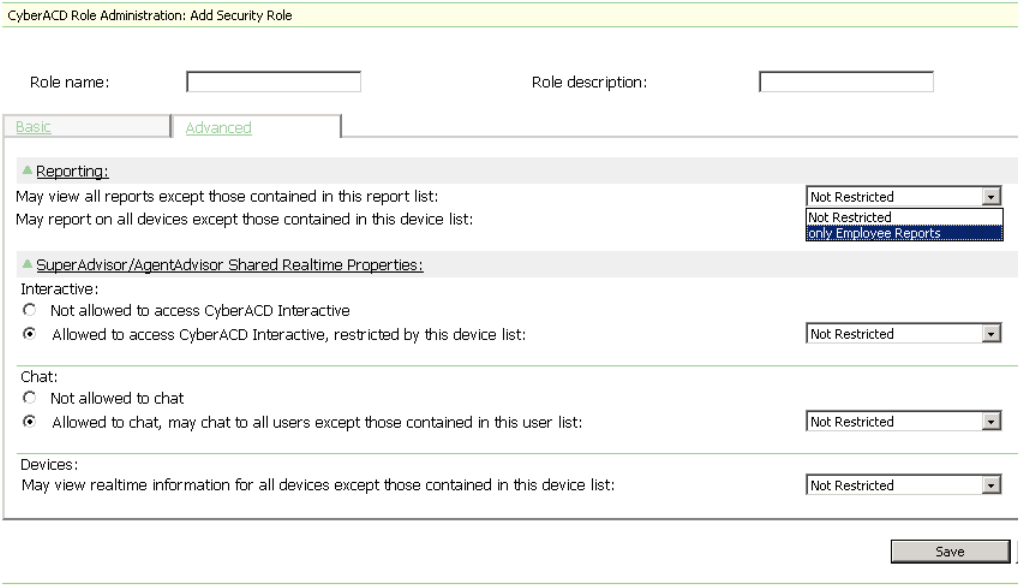Open the Chat user list dropdown
This screenshot has height=585, width=1019.
pos(991,423)
